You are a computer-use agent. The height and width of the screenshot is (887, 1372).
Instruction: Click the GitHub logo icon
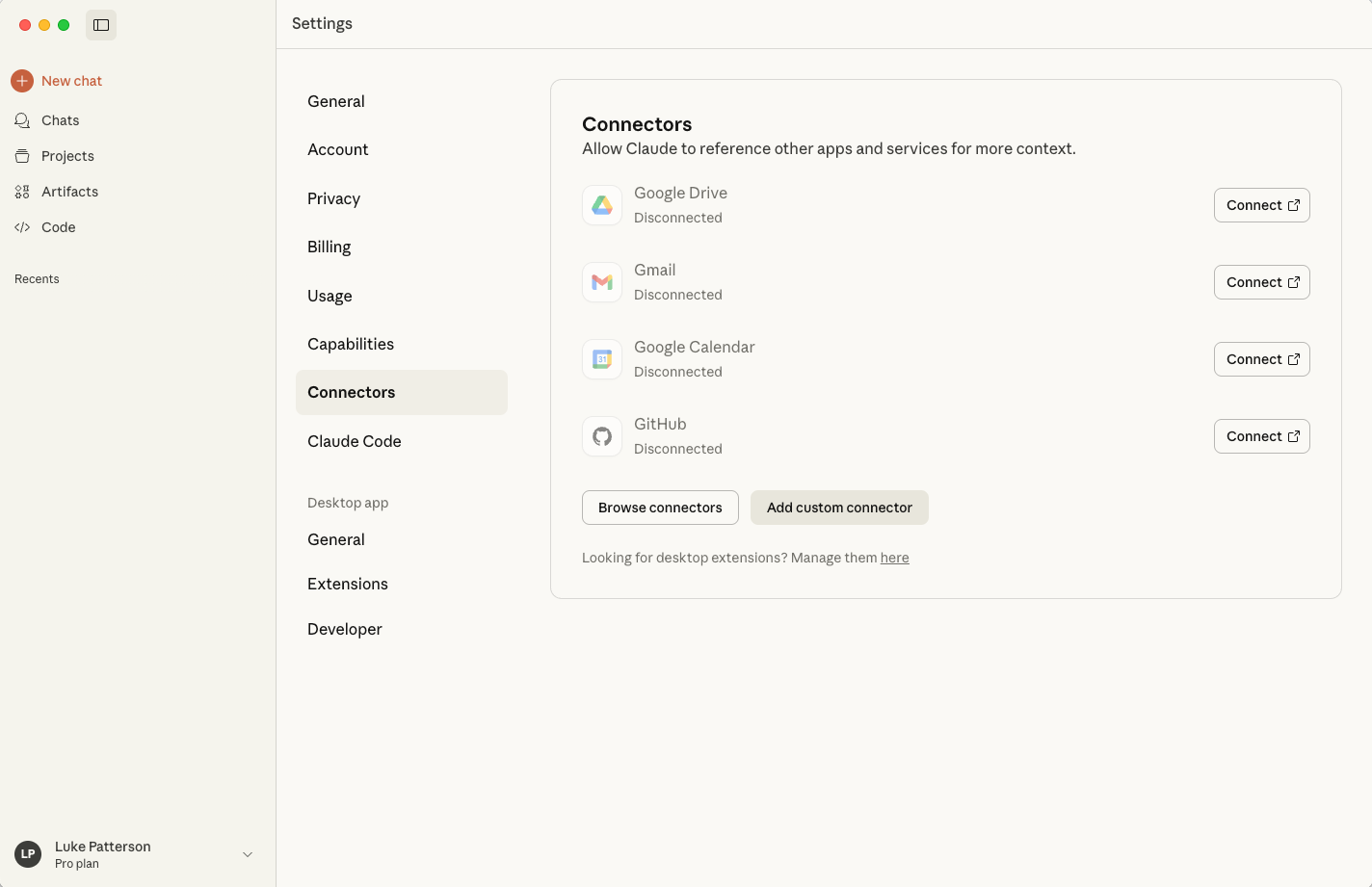click(602, 436)
